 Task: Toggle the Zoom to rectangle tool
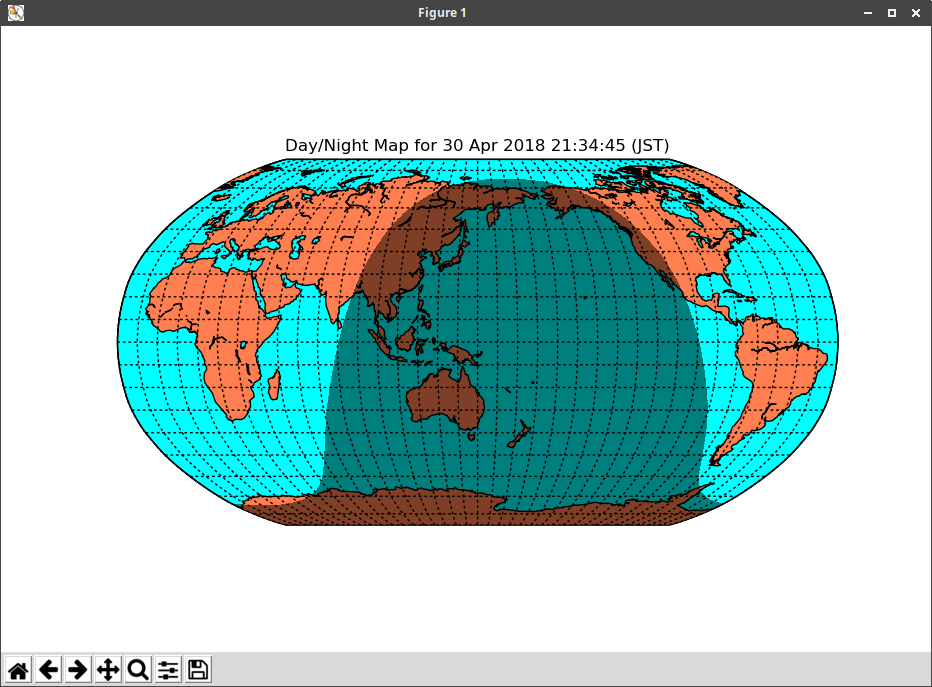pyautogui.click(x=138, y=670)
